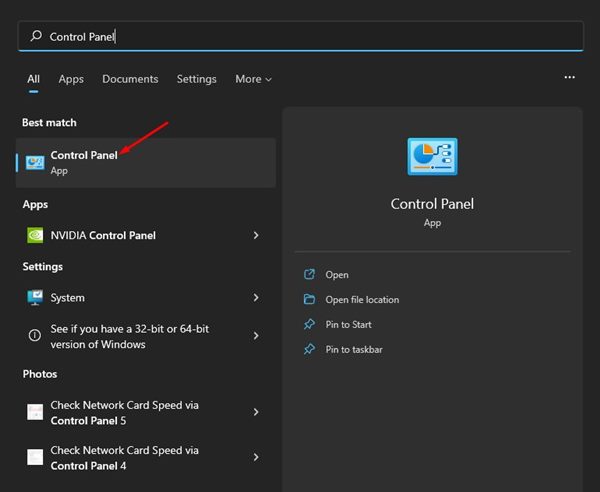600x492 pixels.
Task: Open Check Network Card Speed Control Panel 5 photo
Action: pos(125,412)
